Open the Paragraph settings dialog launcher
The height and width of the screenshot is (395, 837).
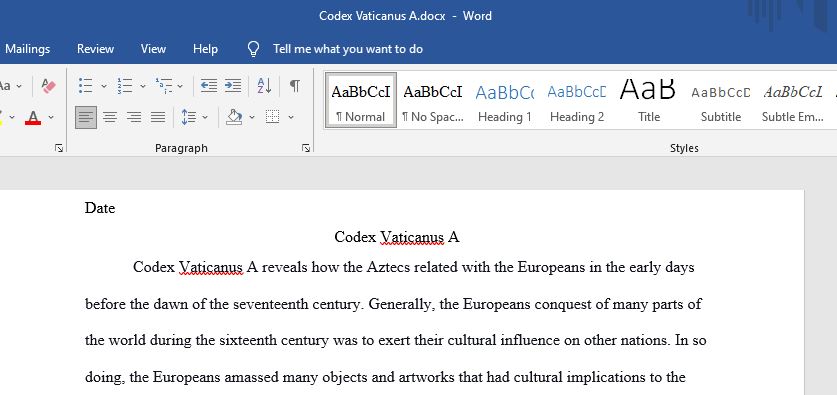pos(306,148)
